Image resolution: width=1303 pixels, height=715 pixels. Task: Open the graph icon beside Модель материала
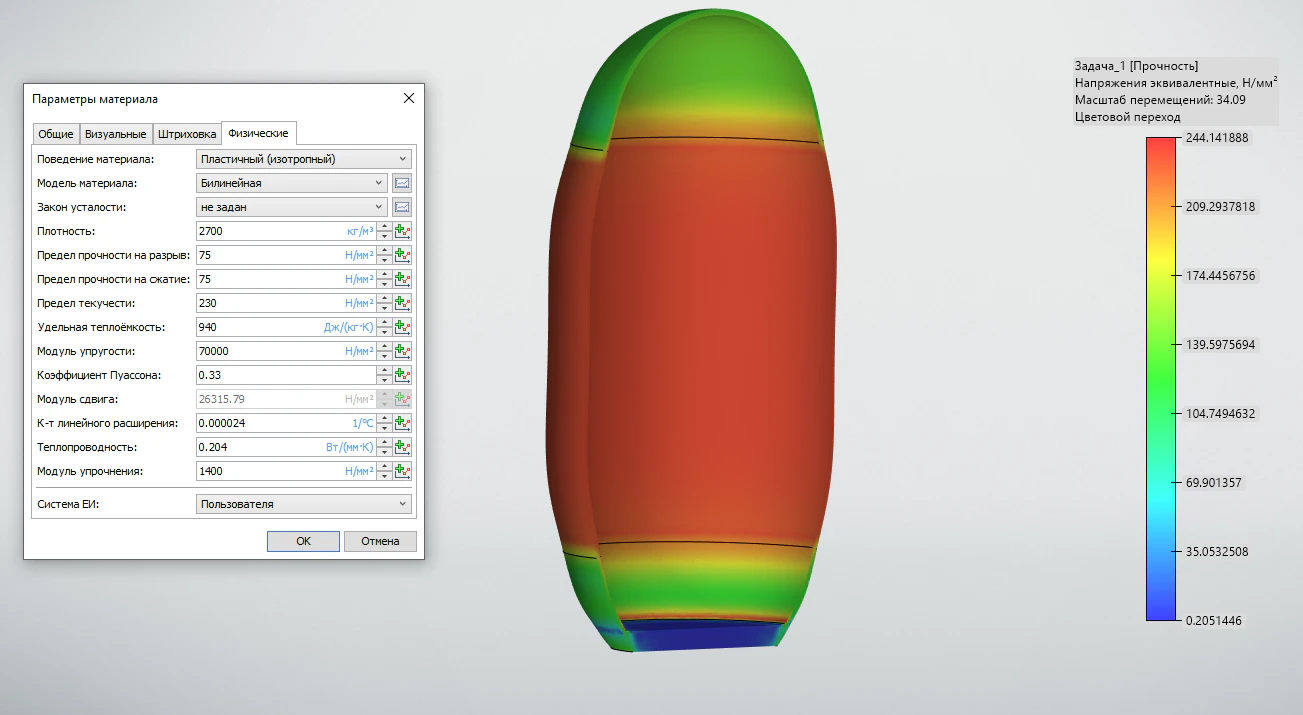click(402, 183)
